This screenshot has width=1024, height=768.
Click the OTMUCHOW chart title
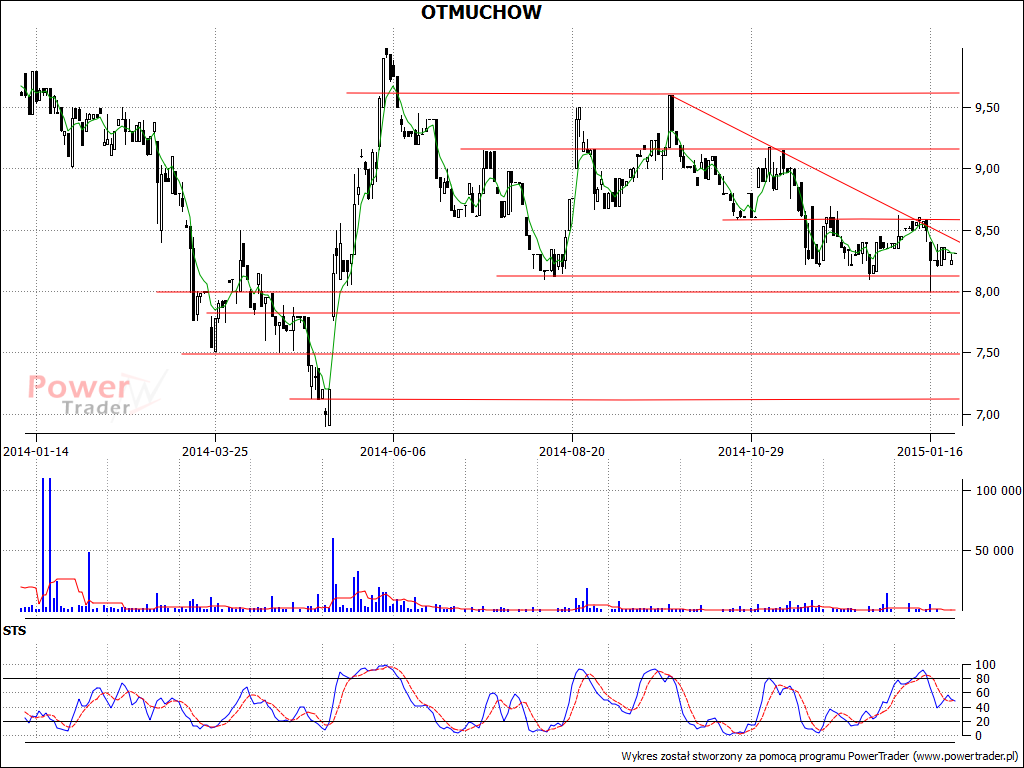tap(481, 12)
